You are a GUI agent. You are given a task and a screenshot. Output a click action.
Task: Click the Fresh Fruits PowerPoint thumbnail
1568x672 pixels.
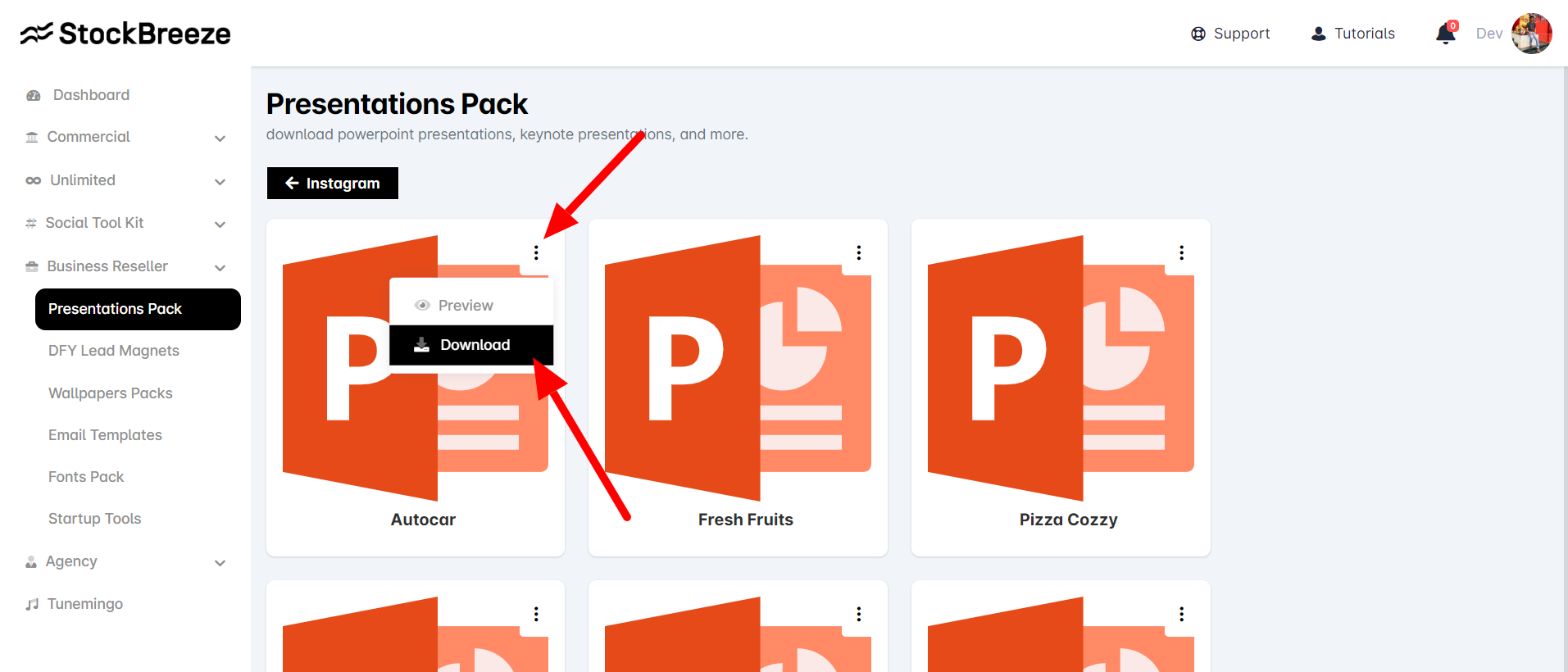point(738,368)
